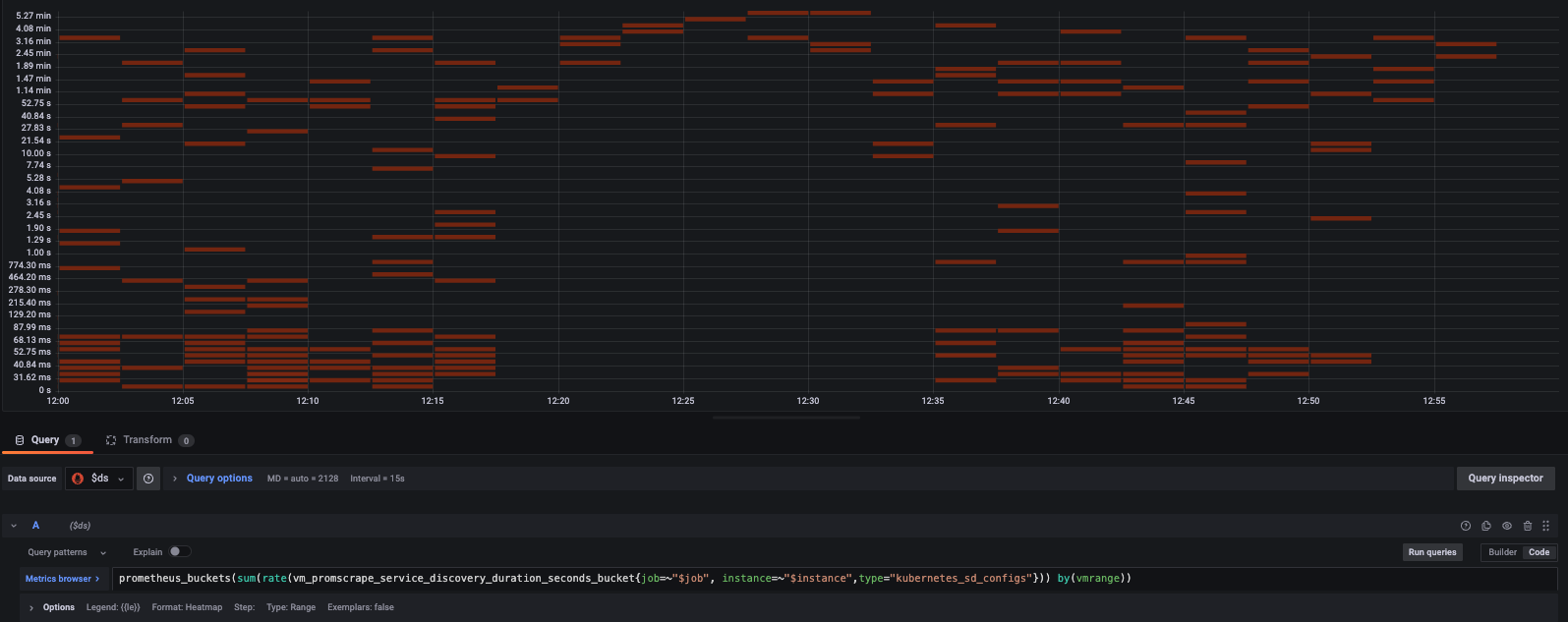This screenshot has width=1568, height=622.
Task: Toggle query A visibility eye icon
Action: (1506, 526)
